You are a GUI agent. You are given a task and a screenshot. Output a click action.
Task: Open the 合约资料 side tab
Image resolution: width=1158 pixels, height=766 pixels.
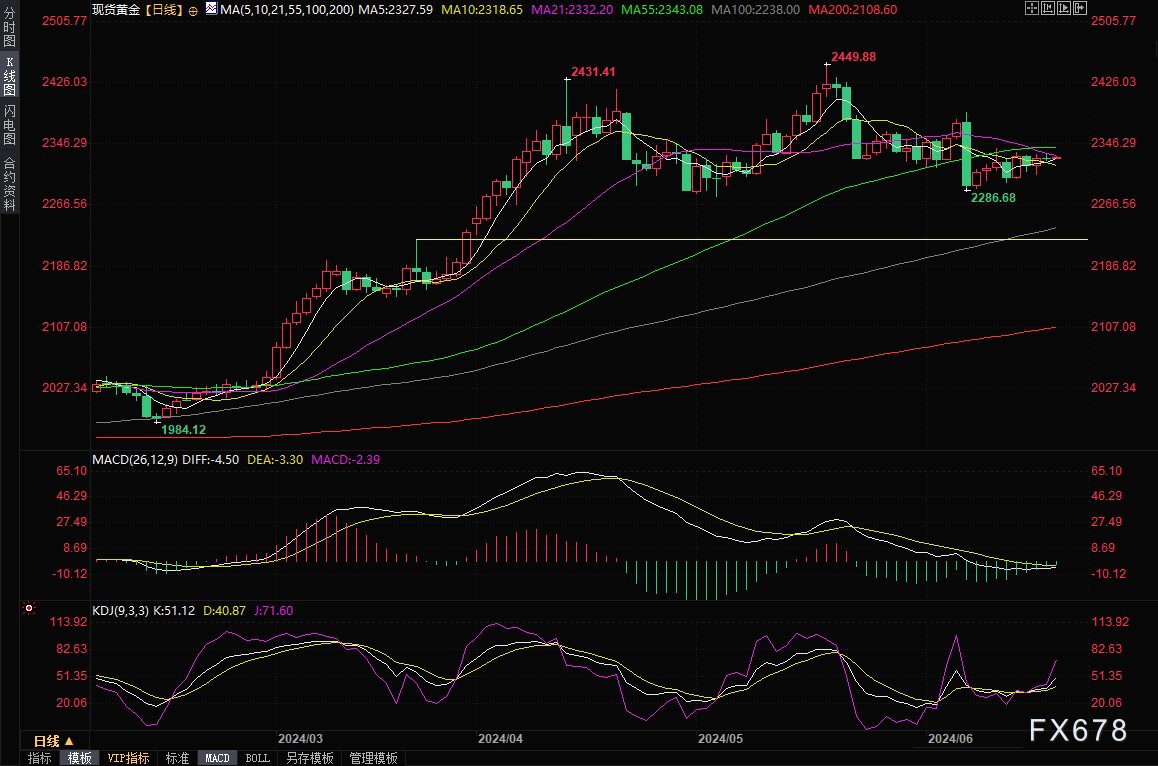point(9,183)
